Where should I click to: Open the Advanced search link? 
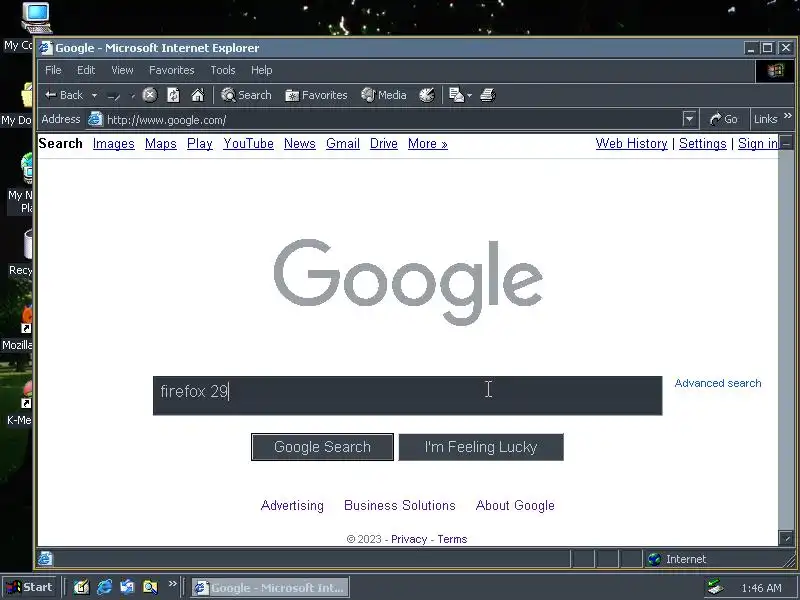pos(718,383)
